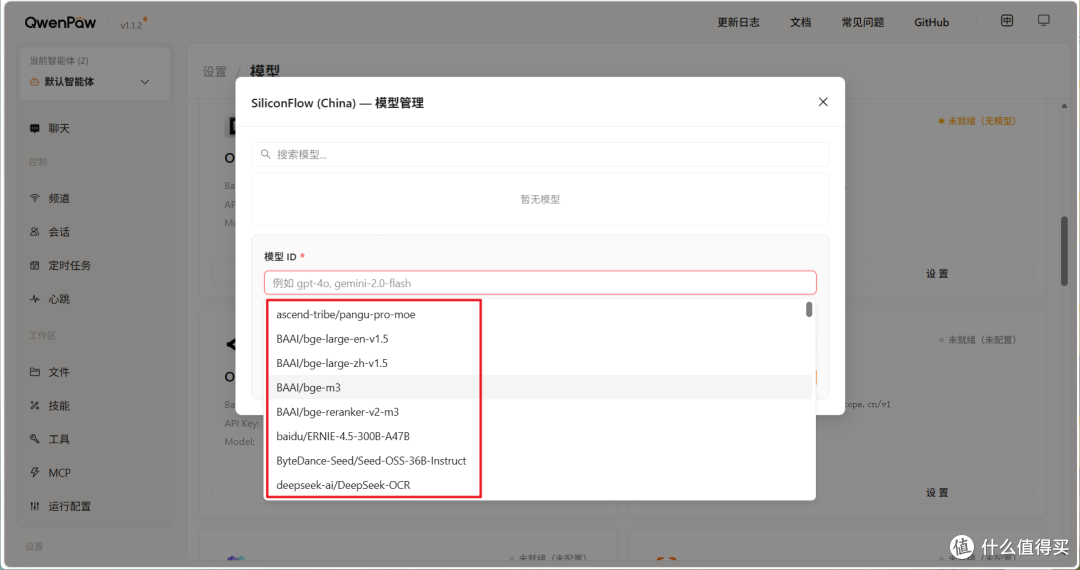Image resolution: width=1080 pixels, height=570 pixels.
Task: Open the GitHub link
Action: (932, 23)
